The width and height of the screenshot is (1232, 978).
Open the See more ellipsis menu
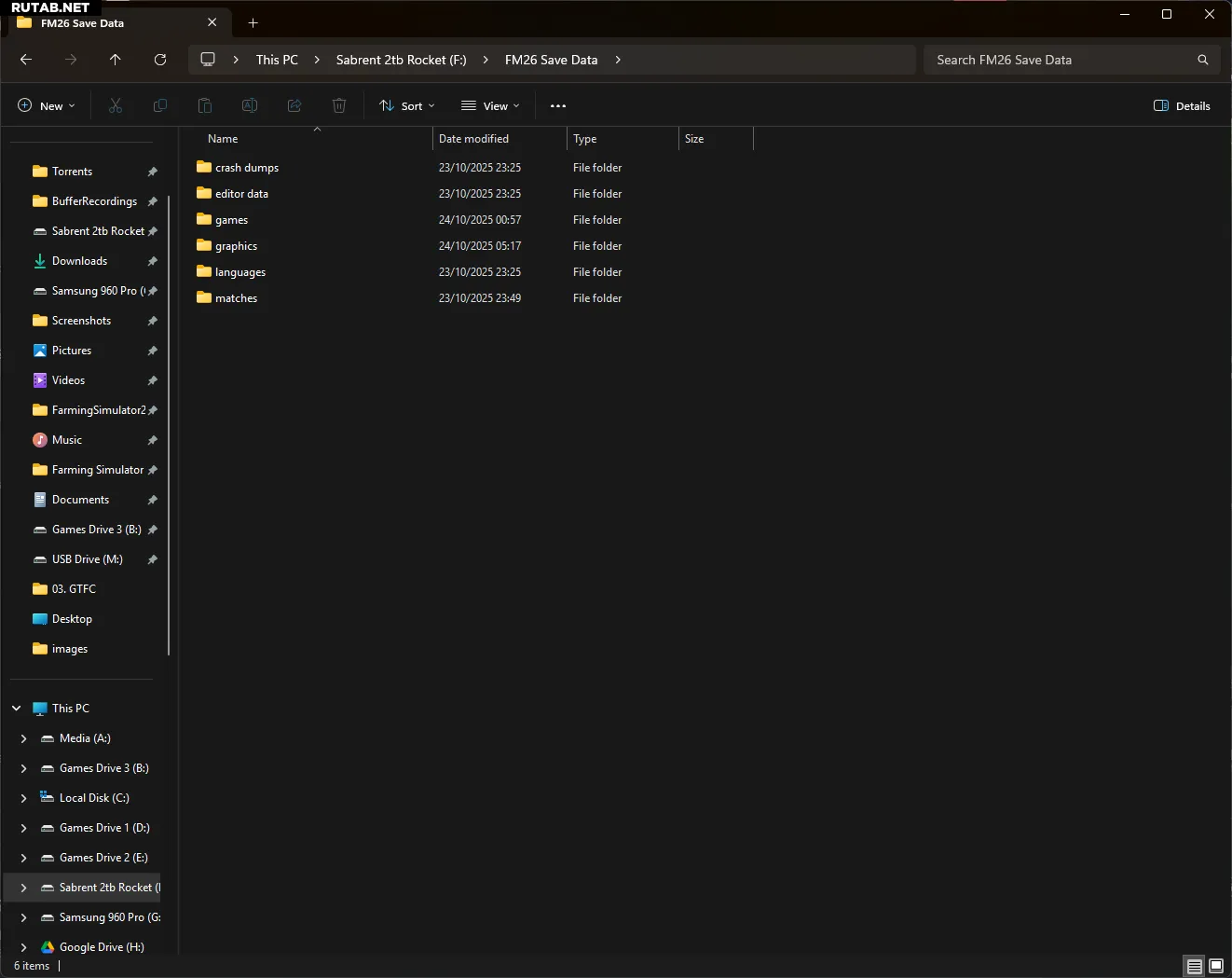point(558,106)
